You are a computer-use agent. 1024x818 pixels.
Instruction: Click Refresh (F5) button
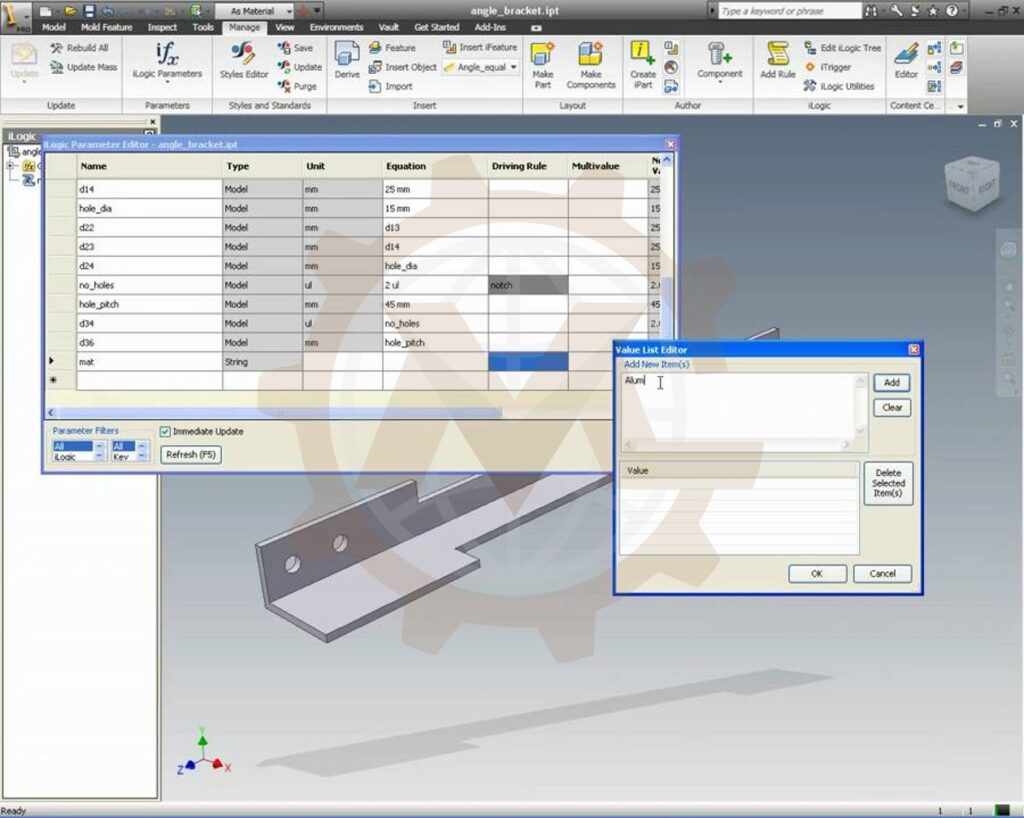191,454
